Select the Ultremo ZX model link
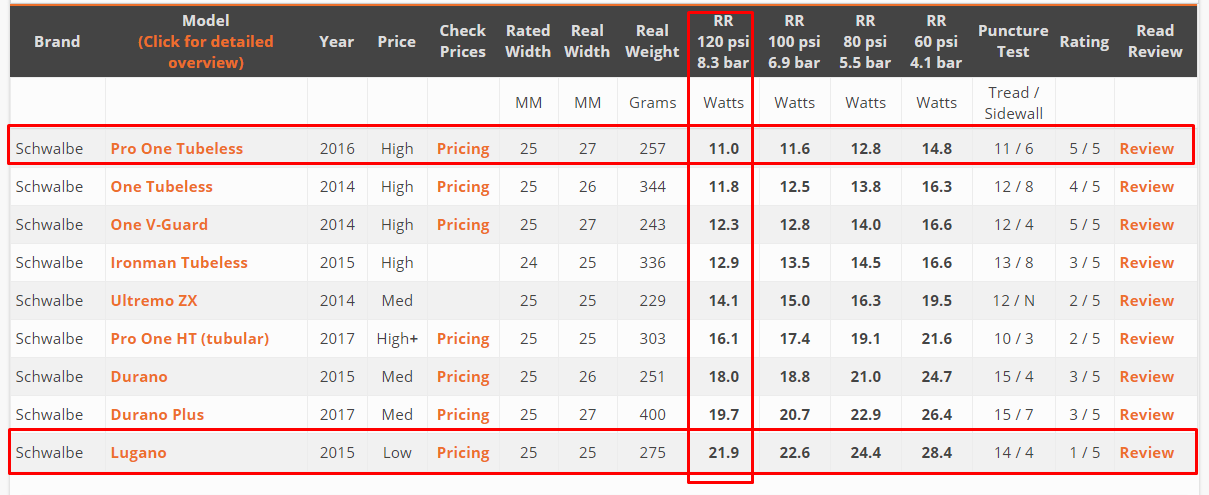Screen dimensions: 1209x495 point(154,300)
